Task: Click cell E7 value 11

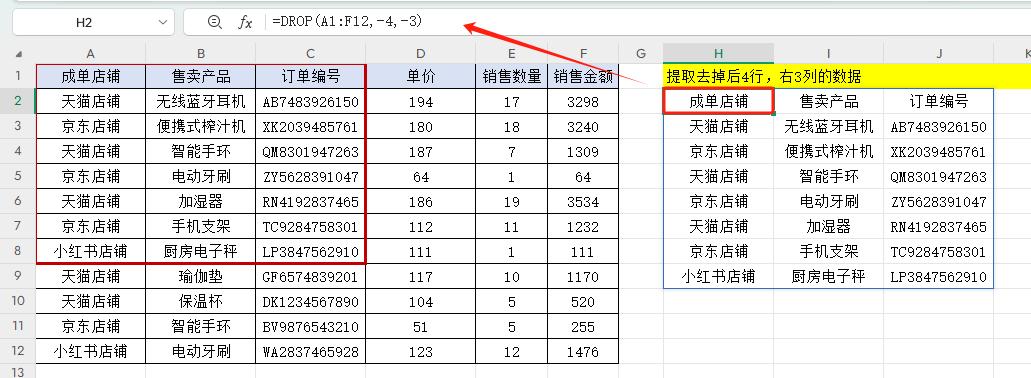Action: pyautogui.click(x=512, y=226)
